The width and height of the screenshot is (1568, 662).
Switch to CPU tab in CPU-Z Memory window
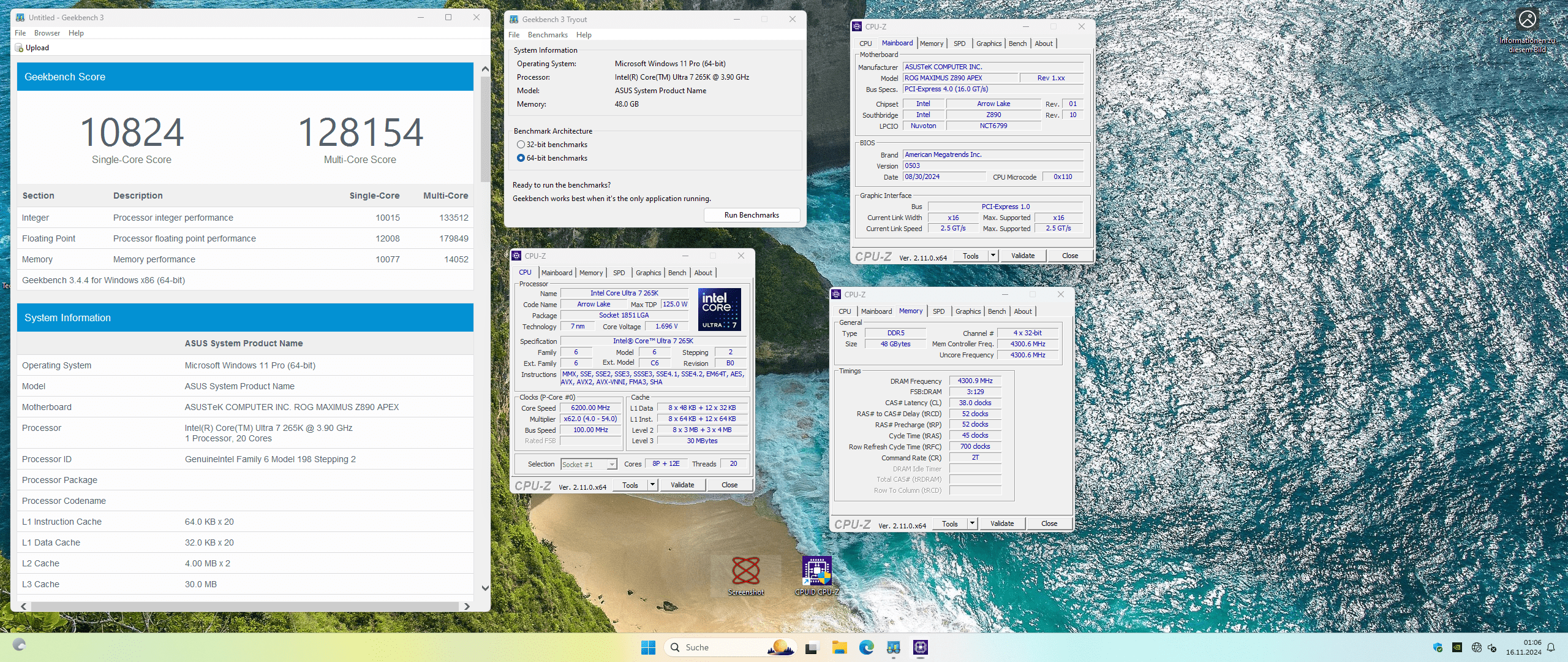[845, 311]
